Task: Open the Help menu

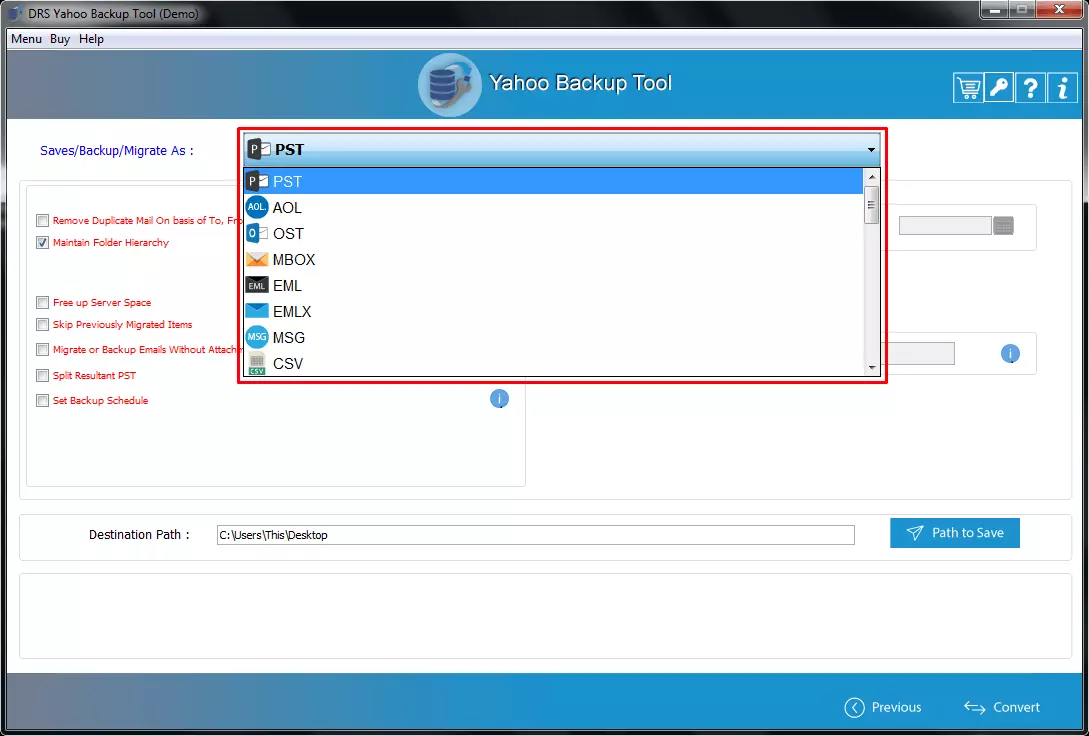Action: click(x=91, y=39)
